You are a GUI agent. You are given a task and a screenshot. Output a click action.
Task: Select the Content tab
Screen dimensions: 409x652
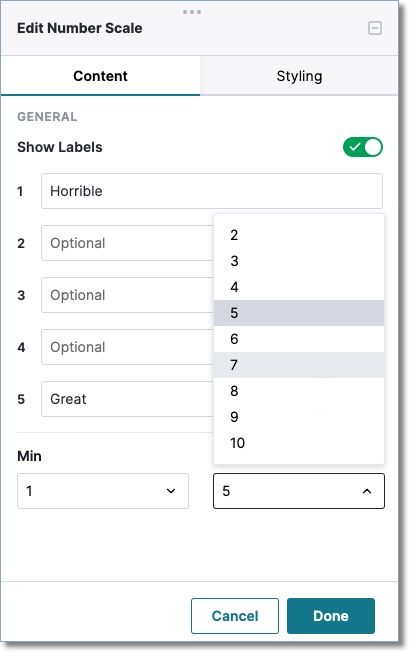101,76
